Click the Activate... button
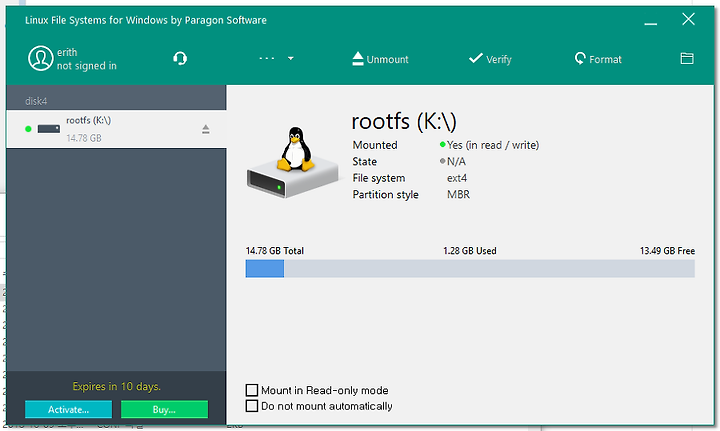 [68, 409]
